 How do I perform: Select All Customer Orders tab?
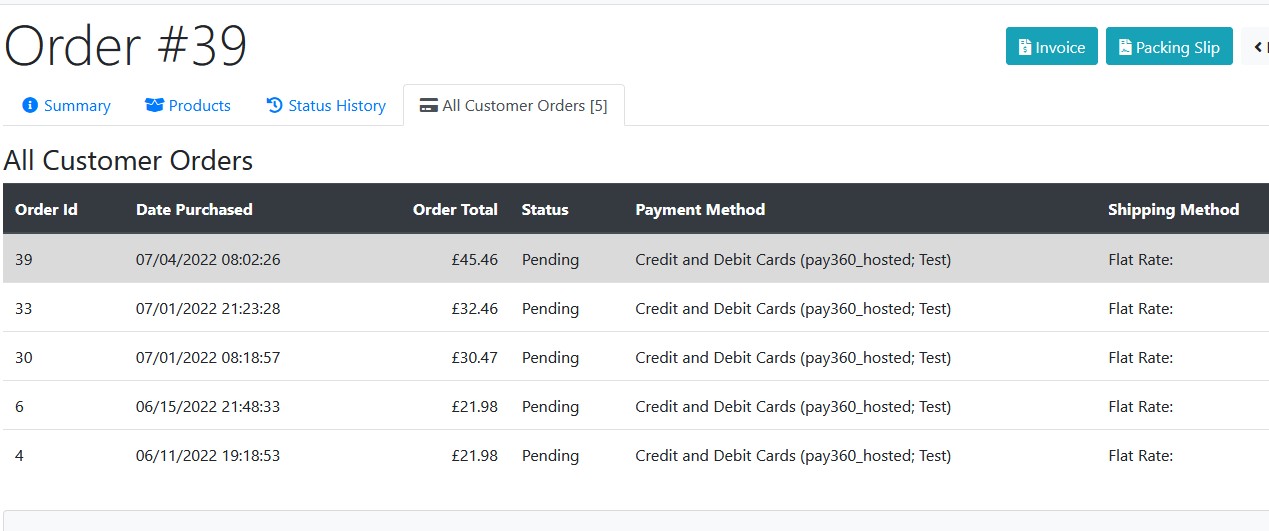tap(514, 105)
